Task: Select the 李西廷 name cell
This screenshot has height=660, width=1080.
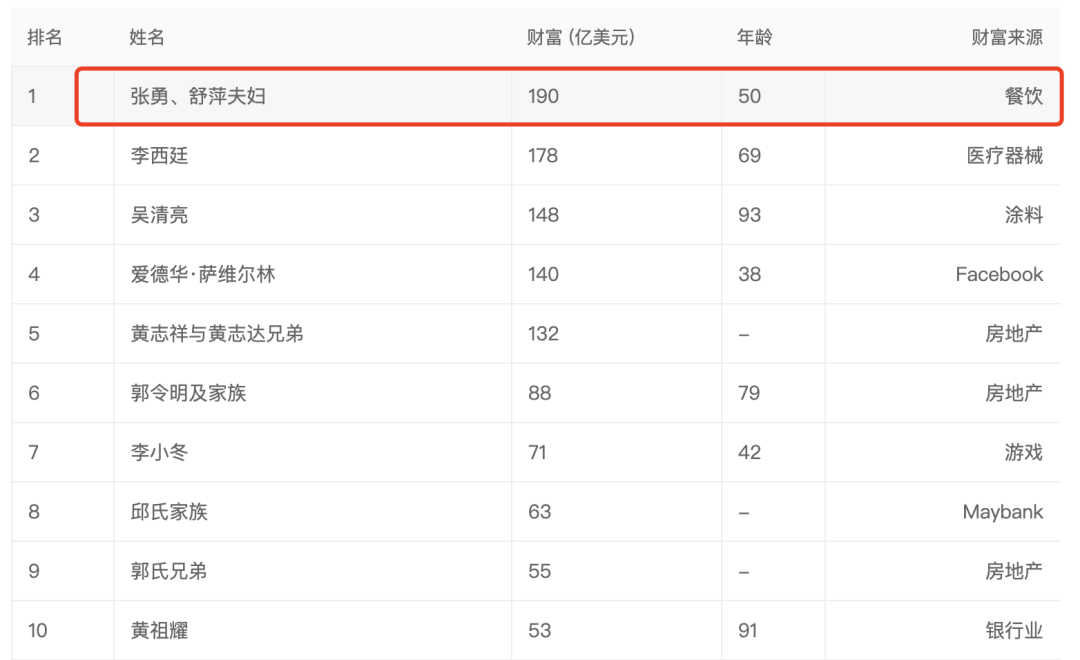Action: coord(159,156)
